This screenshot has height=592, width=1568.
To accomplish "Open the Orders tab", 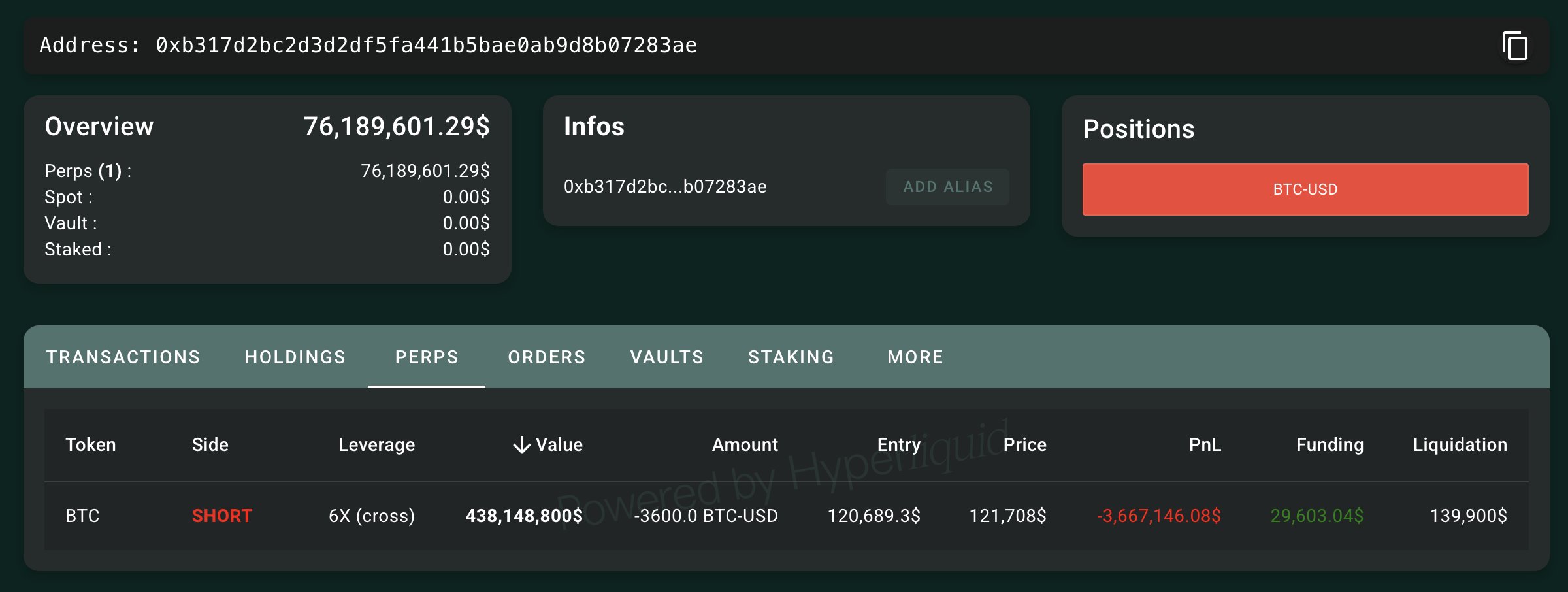I will (x=546, y=357).
